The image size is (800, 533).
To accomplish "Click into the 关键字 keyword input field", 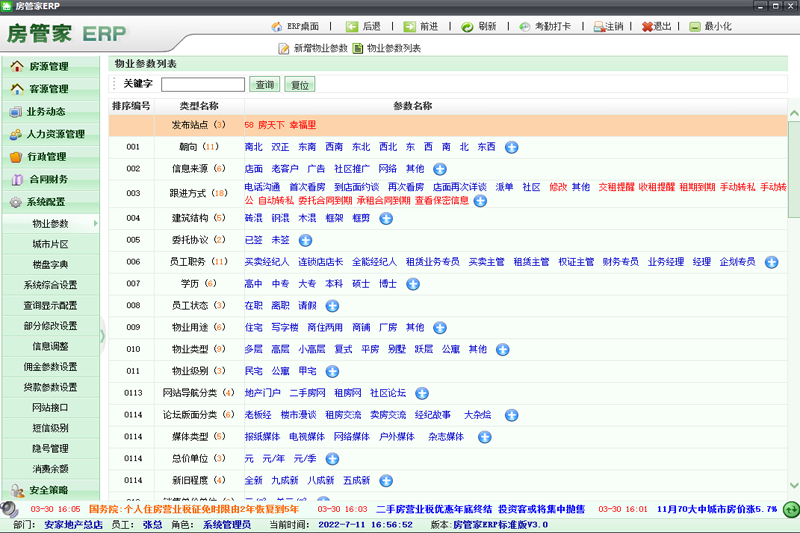I will pos(202,85).
